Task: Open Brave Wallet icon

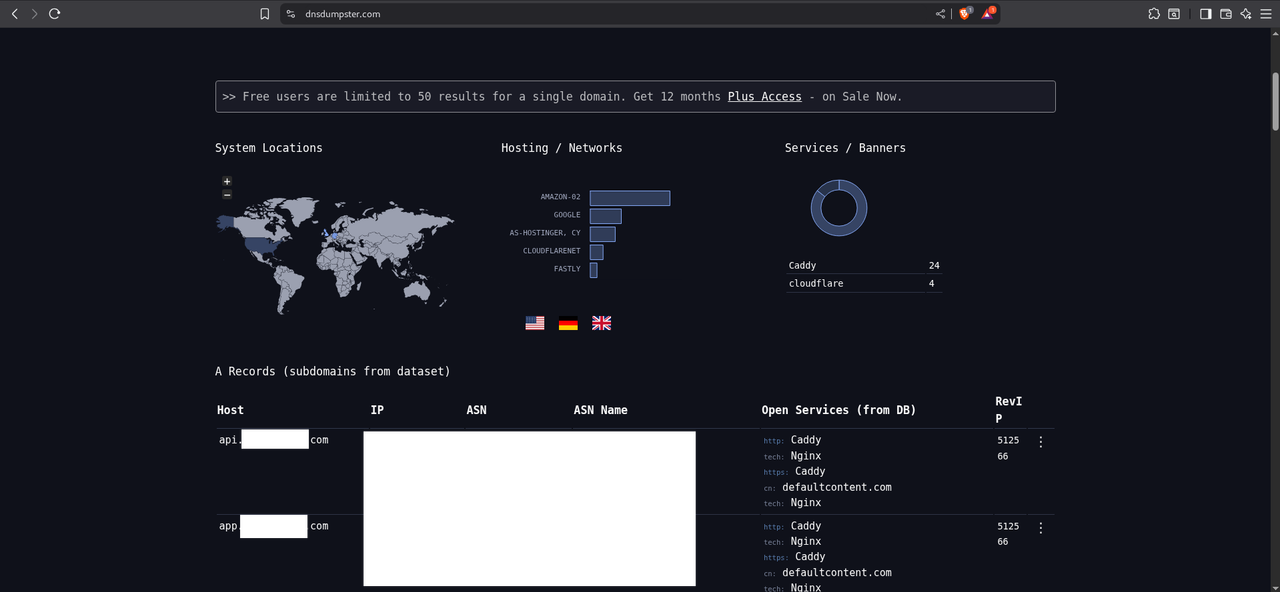Action: coord(1225,14)
